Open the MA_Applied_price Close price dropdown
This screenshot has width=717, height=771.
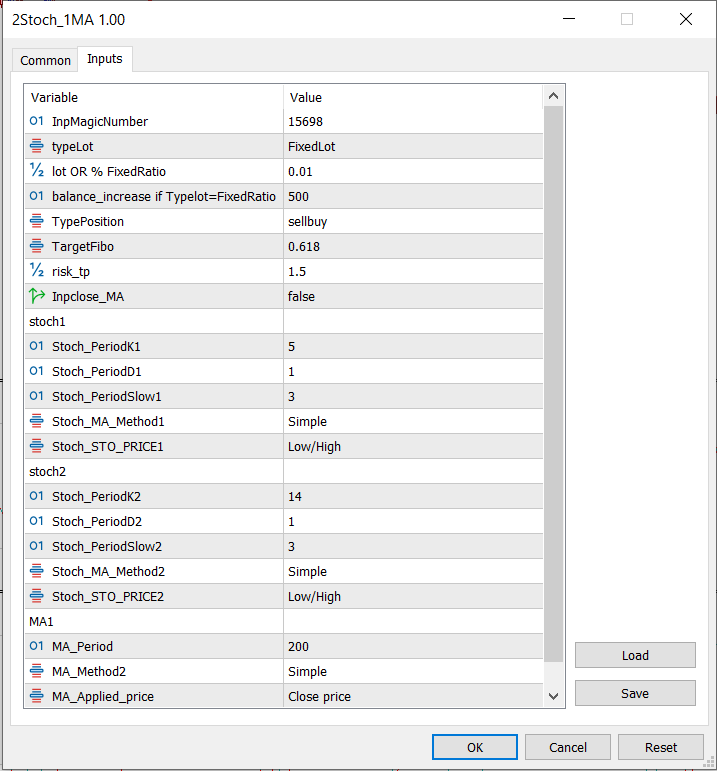pos(412,696)
